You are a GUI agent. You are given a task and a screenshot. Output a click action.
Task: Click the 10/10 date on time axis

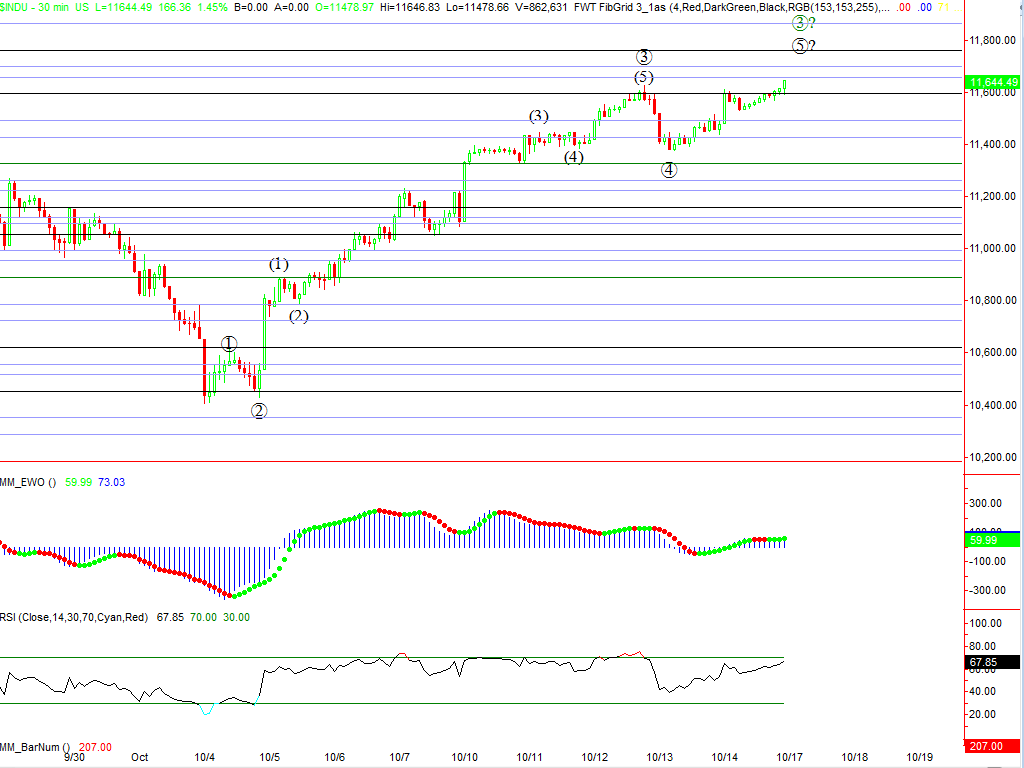465,758
